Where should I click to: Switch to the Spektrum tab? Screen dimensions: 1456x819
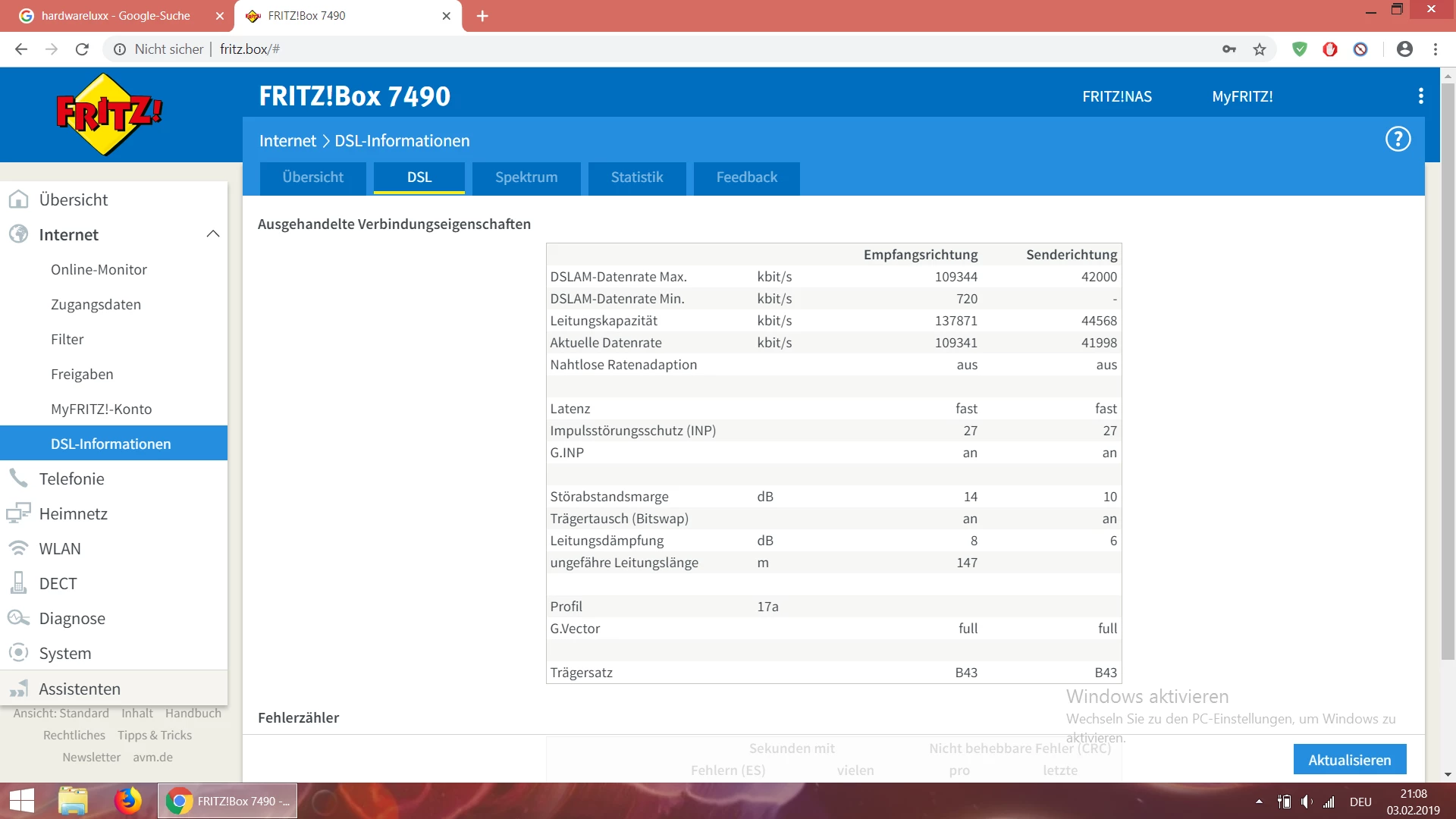[526, 177]
